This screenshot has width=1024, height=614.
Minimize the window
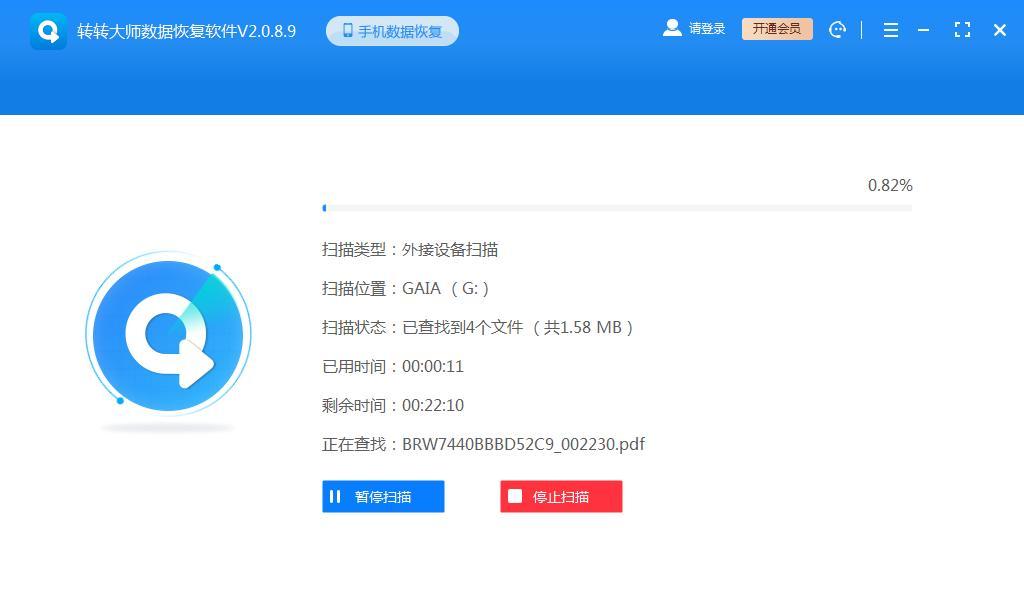923,29
